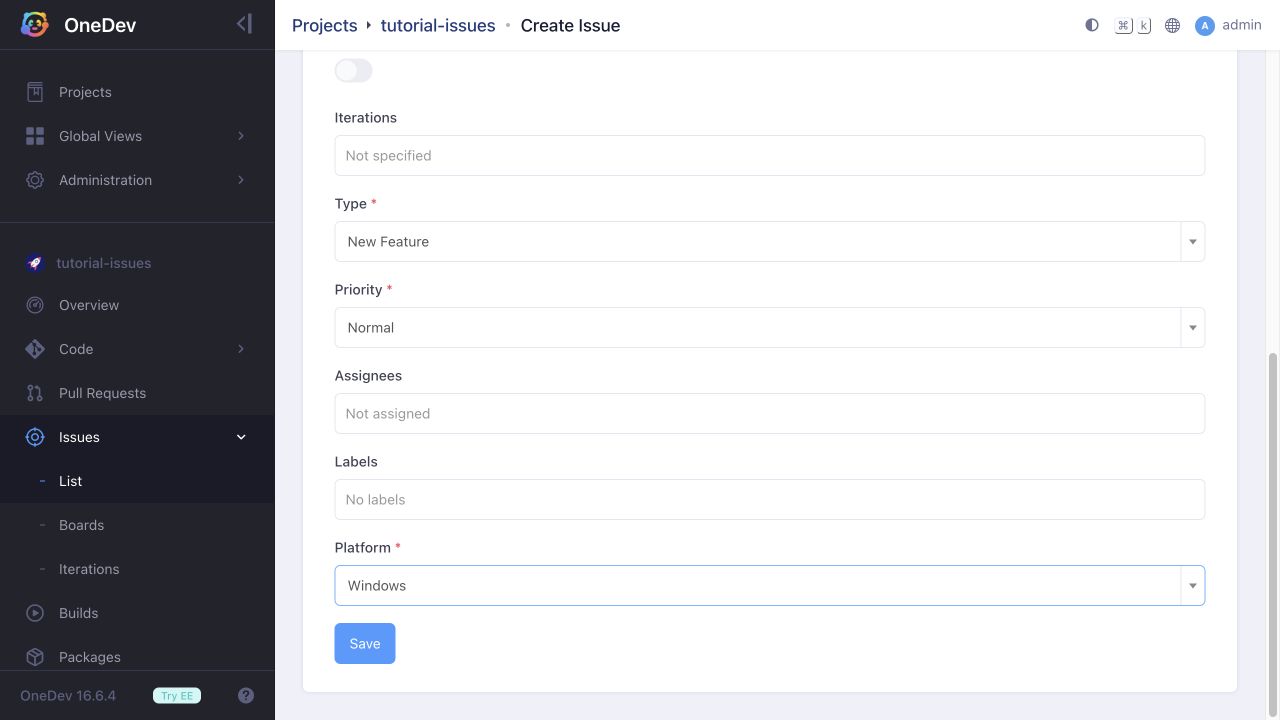Open the help question mark icon
Screen dimensions: 1280x720
pos(246,695)
